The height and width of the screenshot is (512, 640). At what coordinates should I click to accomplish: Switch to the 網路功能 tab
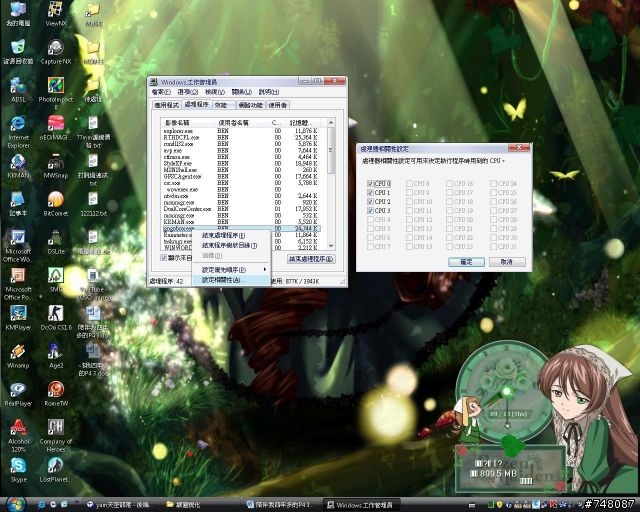[251, 105]
